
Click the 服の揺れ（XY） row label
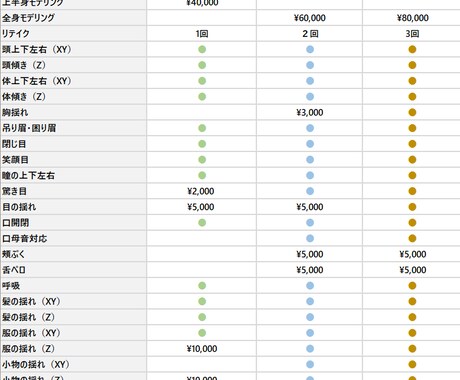(x=31, y=333)
